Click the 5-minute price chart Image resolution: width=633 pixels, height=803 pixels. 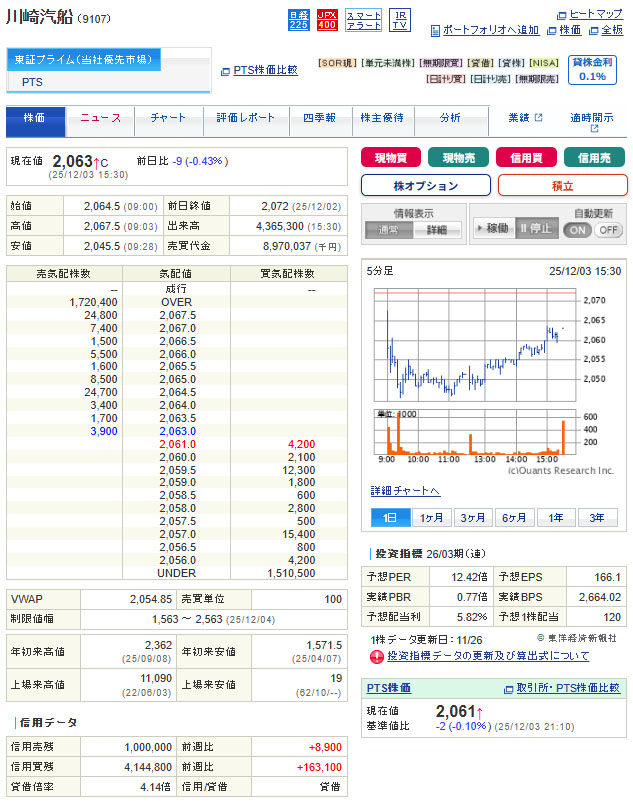[x=478, y=340]
